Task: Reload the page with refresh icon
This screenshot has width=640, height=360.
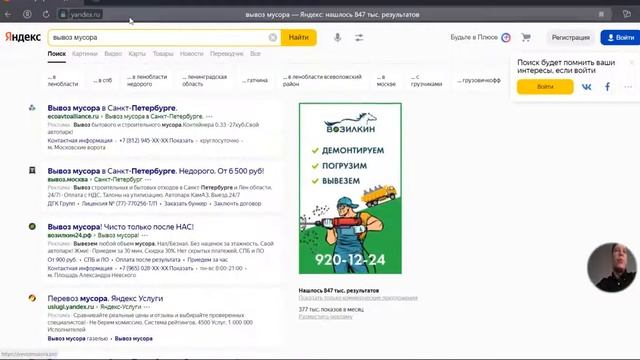Action: click(46, 14)
